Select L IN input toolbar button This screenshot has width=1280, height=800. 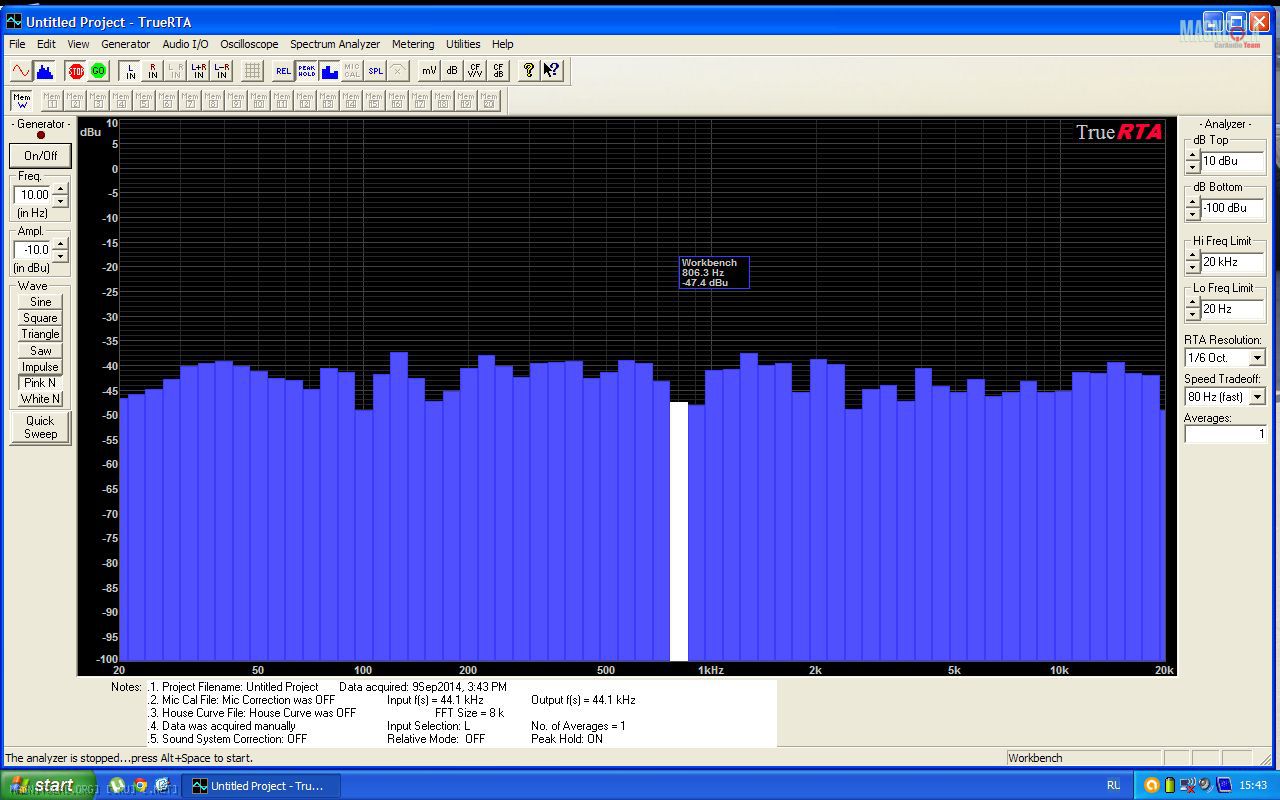(130, 70)
